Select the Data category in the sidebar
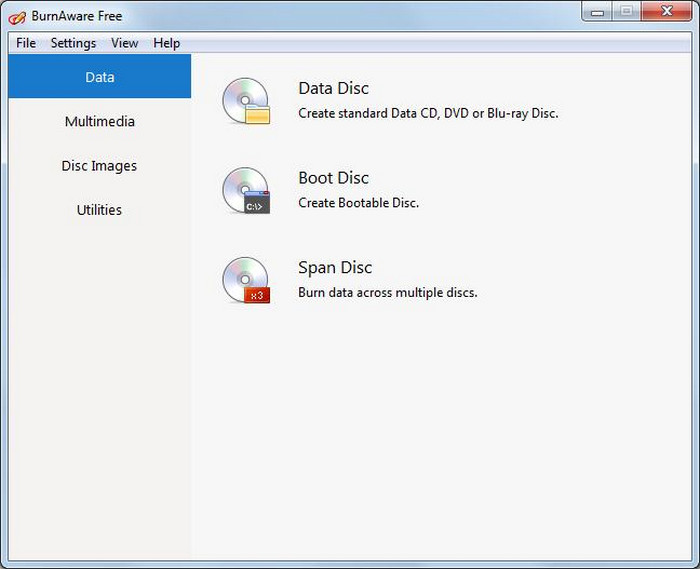The height and width of the screenshot is (569, 700). pos(99,77)
